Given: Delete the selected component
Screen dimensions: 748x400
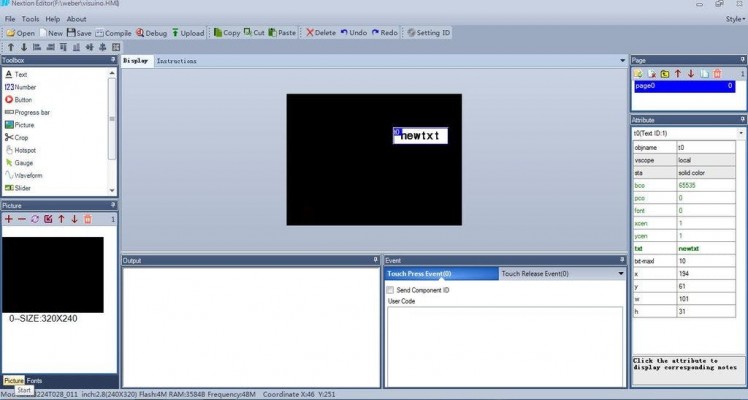Looking at the screenshot, I should pyautogui.click(x=321, y=33).
